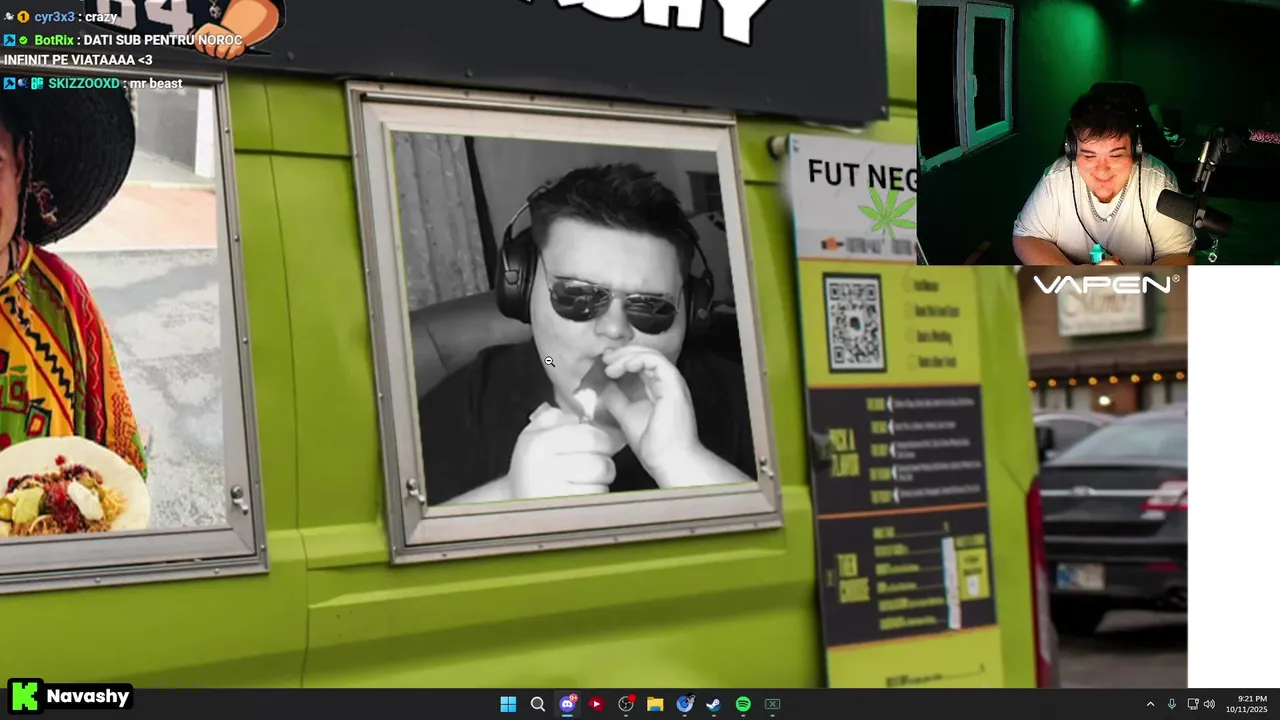Open the Windows Start menu

(508, 704)
